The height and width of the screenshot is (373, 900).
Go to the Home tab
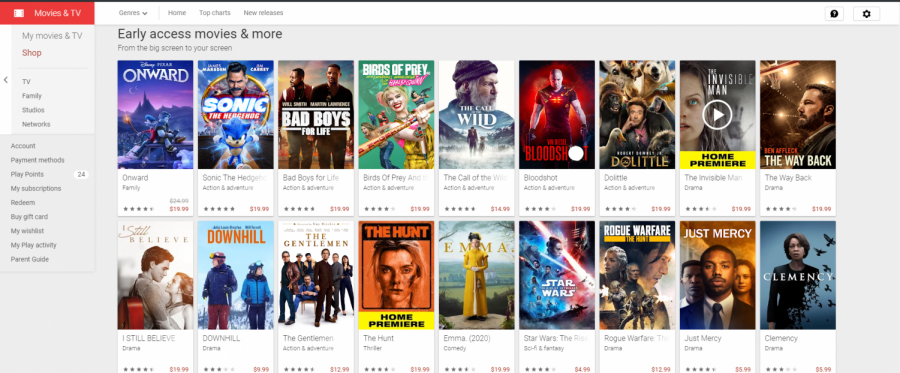tap(177, 13)
